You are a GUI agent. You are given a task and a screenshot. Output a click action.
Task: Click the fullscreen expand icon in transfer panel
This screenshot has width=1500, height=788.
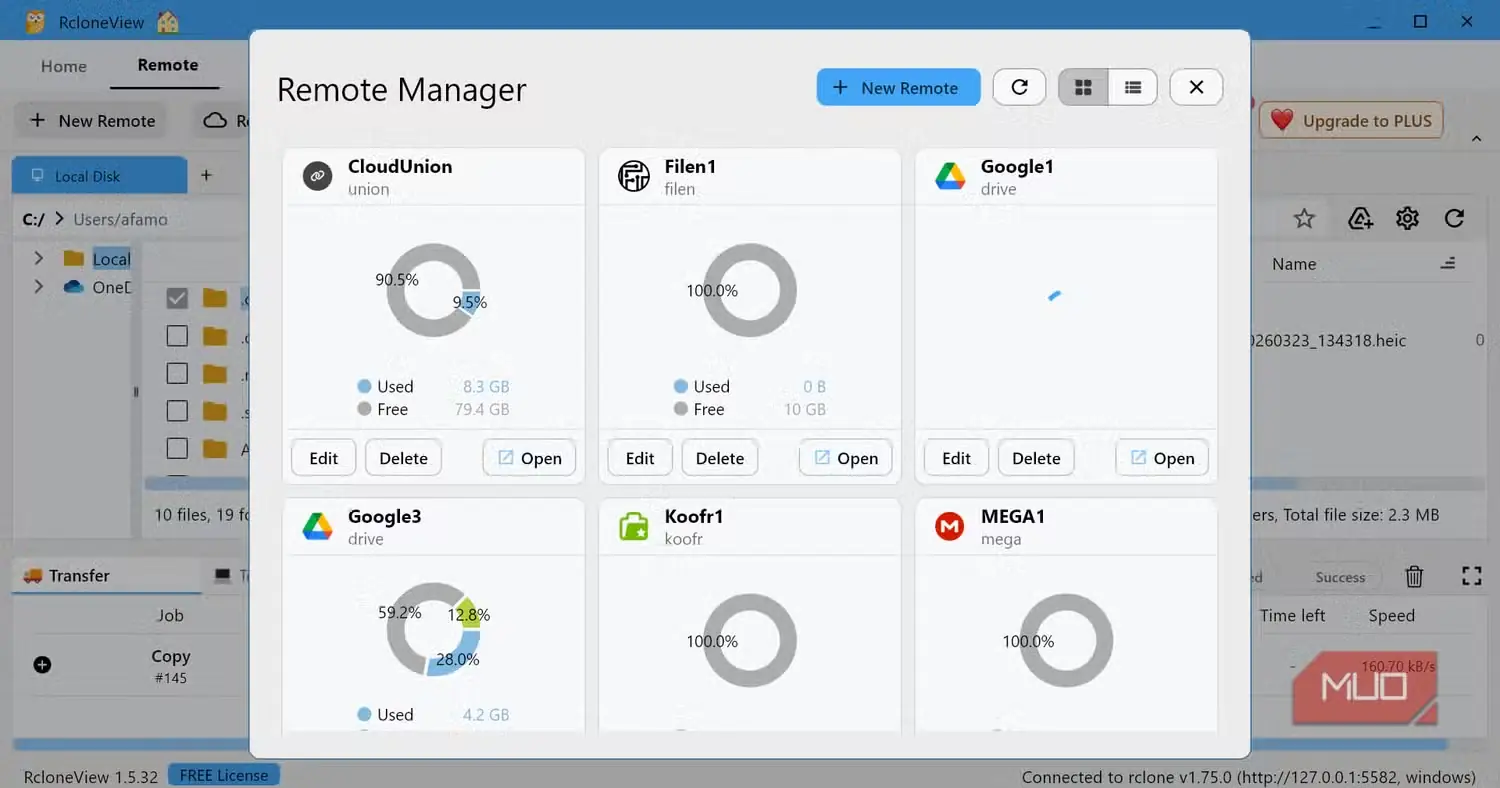tap(1471, 576)
